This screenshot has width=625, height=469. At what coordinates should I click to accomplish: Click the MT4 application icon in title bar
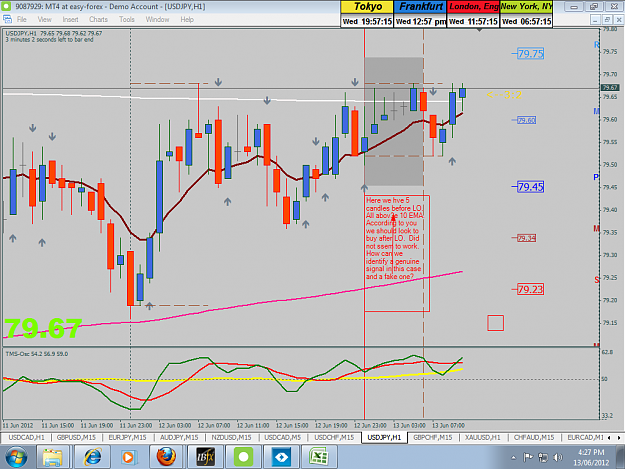tap(6, 6)
